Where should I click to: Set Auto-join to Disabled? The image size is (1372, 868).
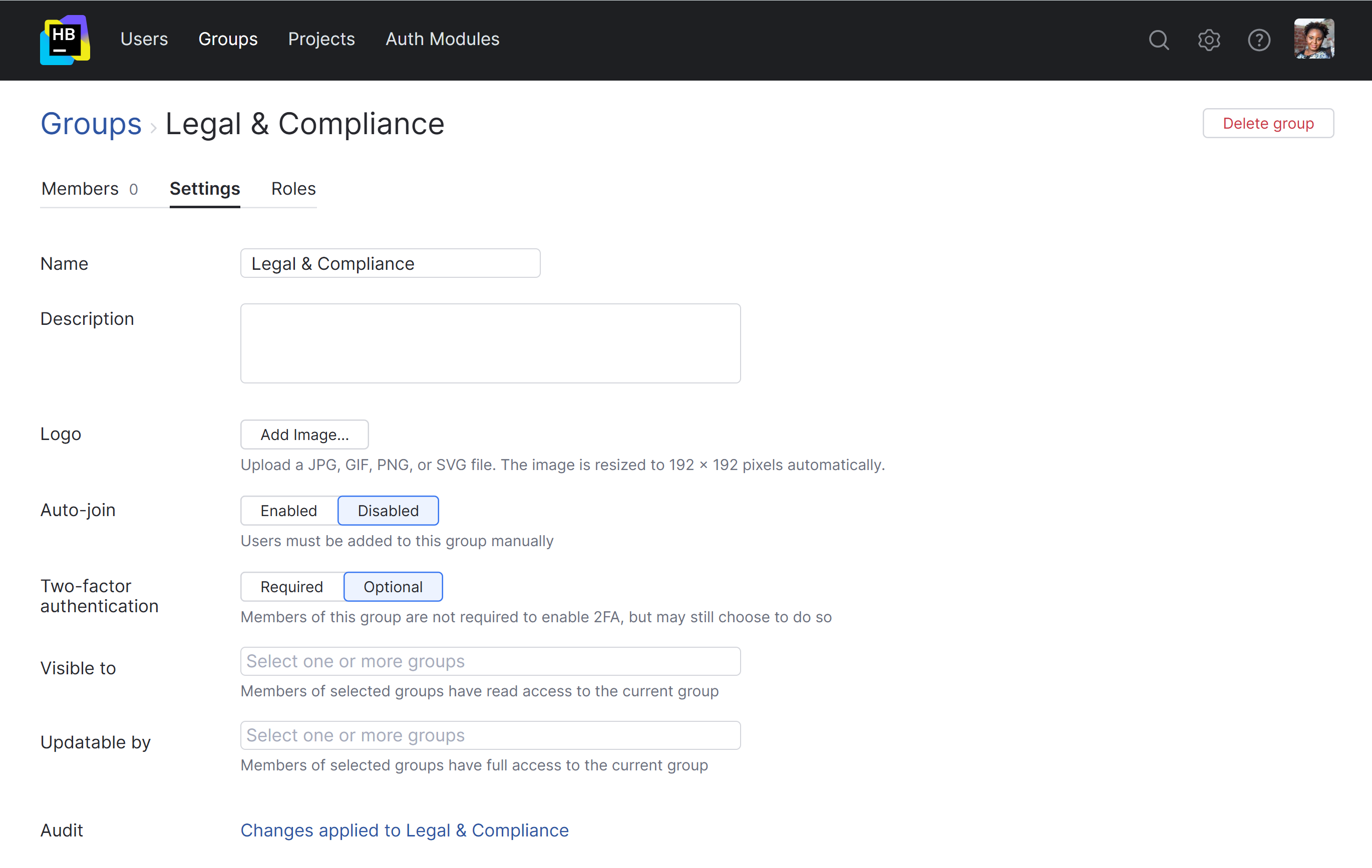click(x=388, y=510)
